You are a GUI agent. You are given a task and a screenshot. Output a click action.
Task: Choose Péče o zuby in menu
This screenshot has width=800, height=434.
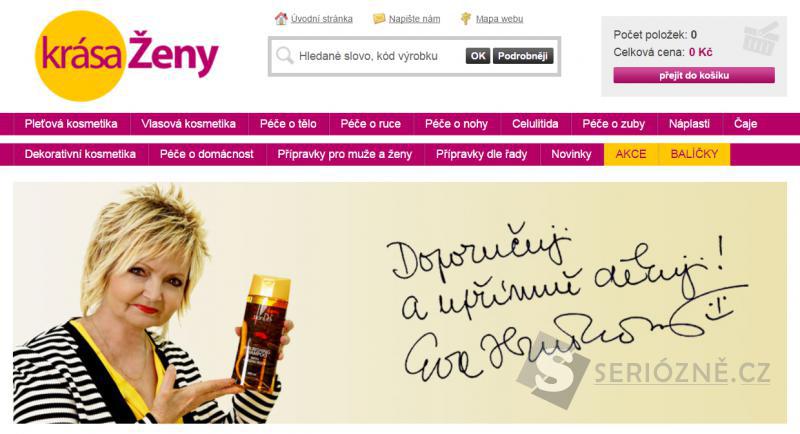[x=614, y=124]
